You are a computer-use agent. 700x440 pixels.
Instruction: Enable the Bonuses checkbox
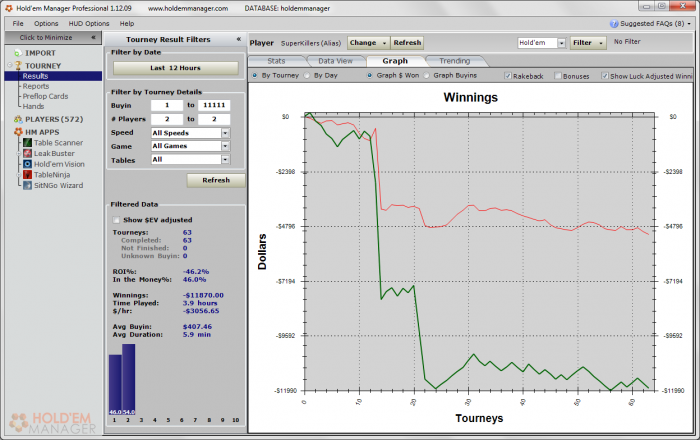(558, 76)
